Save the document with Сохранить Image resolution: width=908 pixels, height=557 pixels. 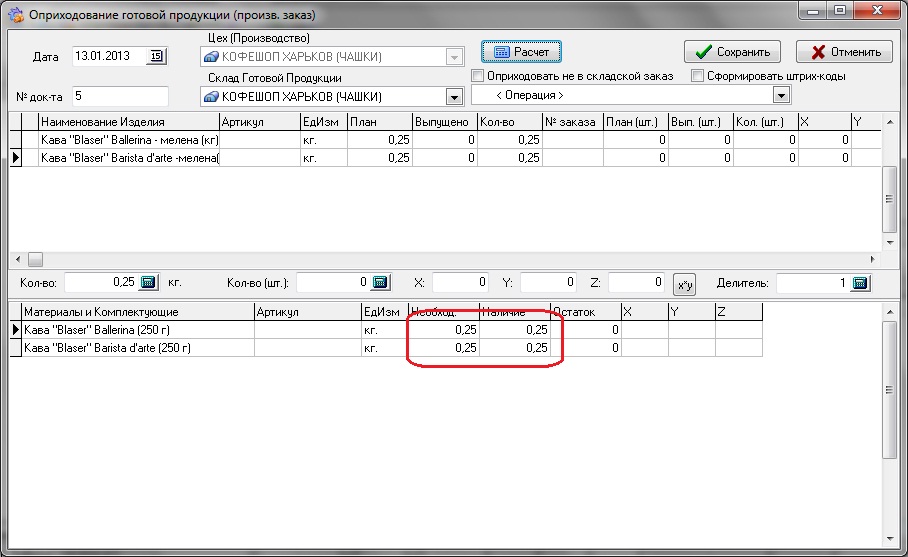(x=732, y=52)
